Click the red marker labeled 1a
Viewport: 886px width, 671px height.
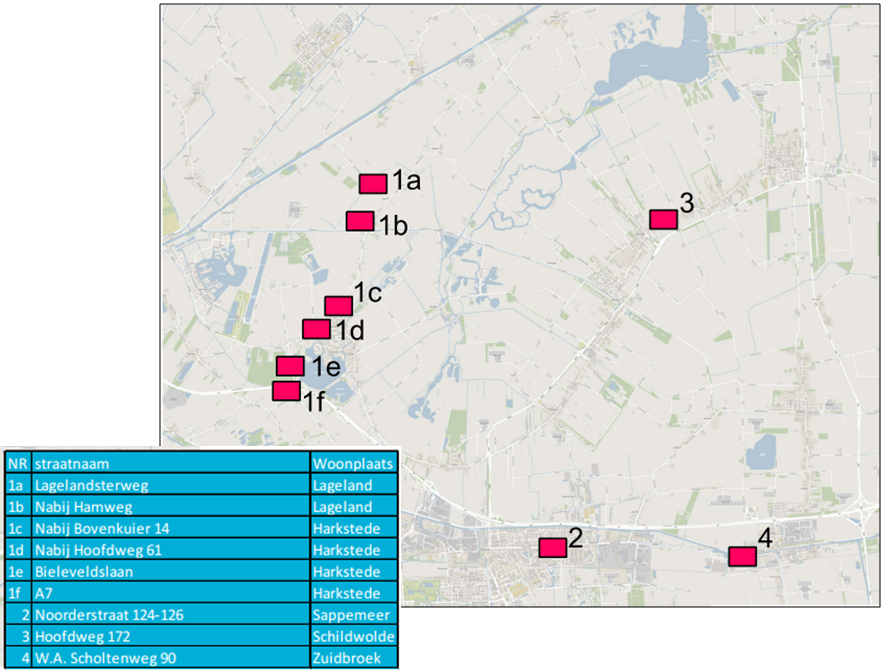[x=373, y=184]
